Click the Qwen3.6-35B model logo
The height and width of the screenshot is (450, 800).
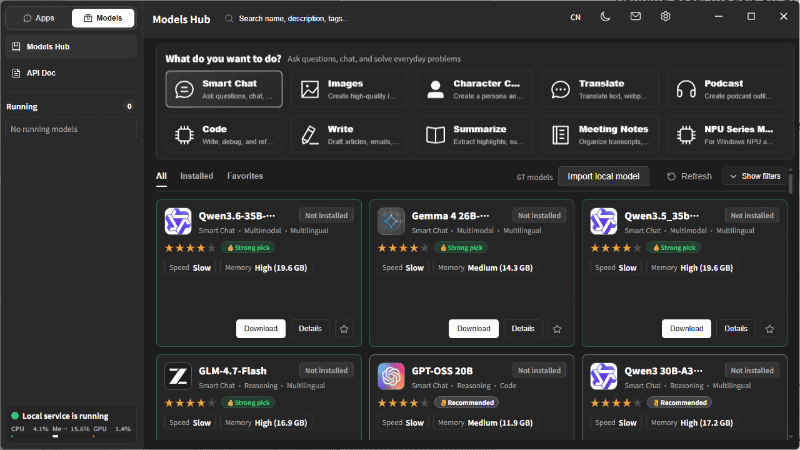pos(178,221)
